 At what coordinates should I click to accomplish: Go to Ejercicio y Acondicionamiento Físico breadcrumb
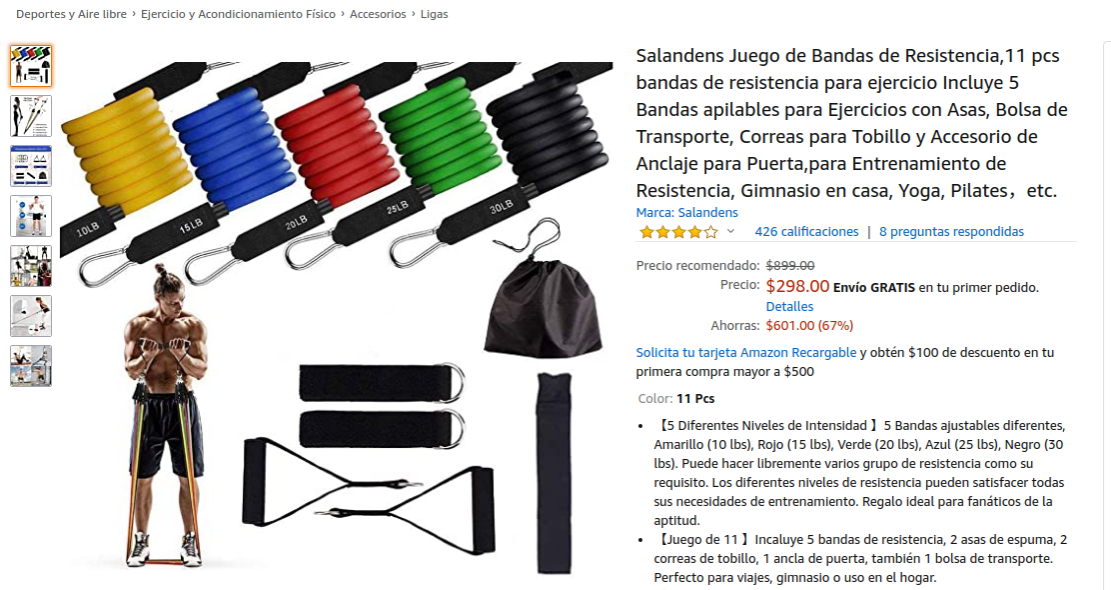[x=238, y=14]
